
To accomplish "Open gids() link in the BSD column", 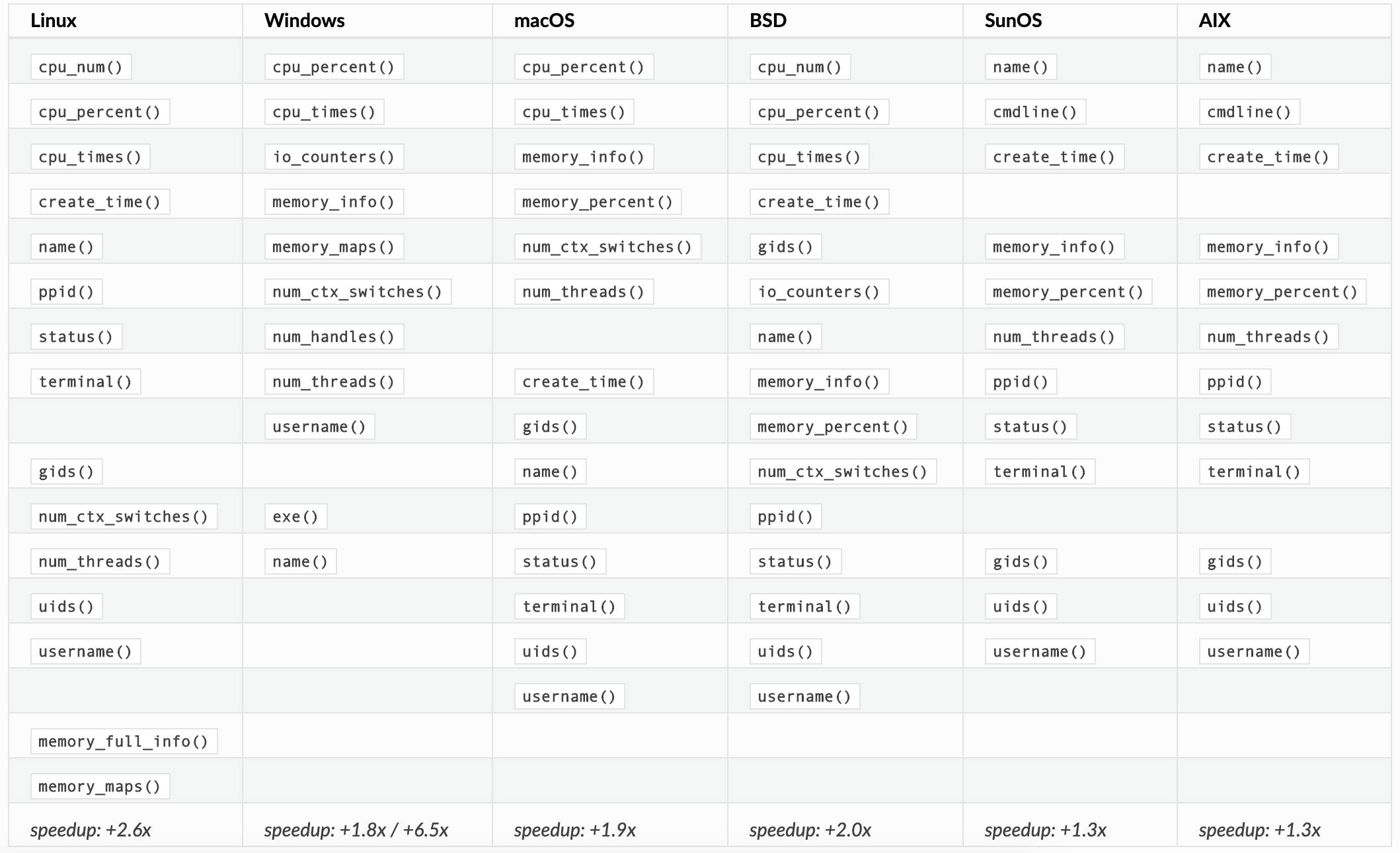I will click(x=785, y=247).
